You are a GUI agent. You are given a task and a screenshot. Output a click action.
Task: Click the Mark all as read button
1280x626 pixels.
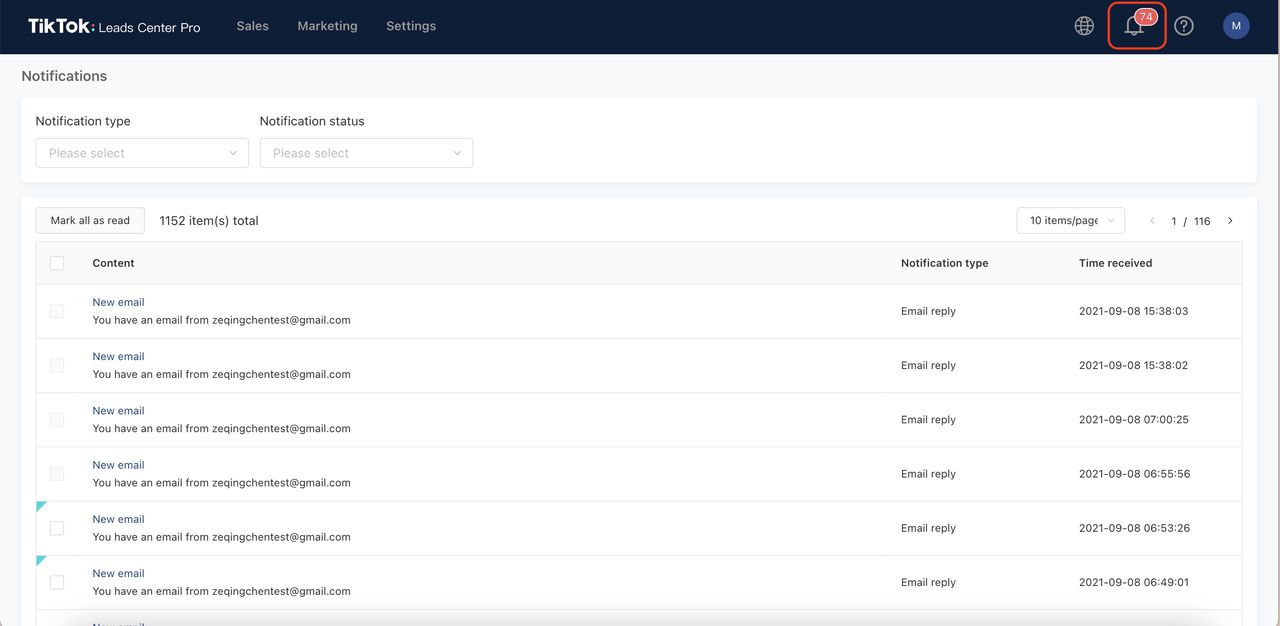(89, 220)
